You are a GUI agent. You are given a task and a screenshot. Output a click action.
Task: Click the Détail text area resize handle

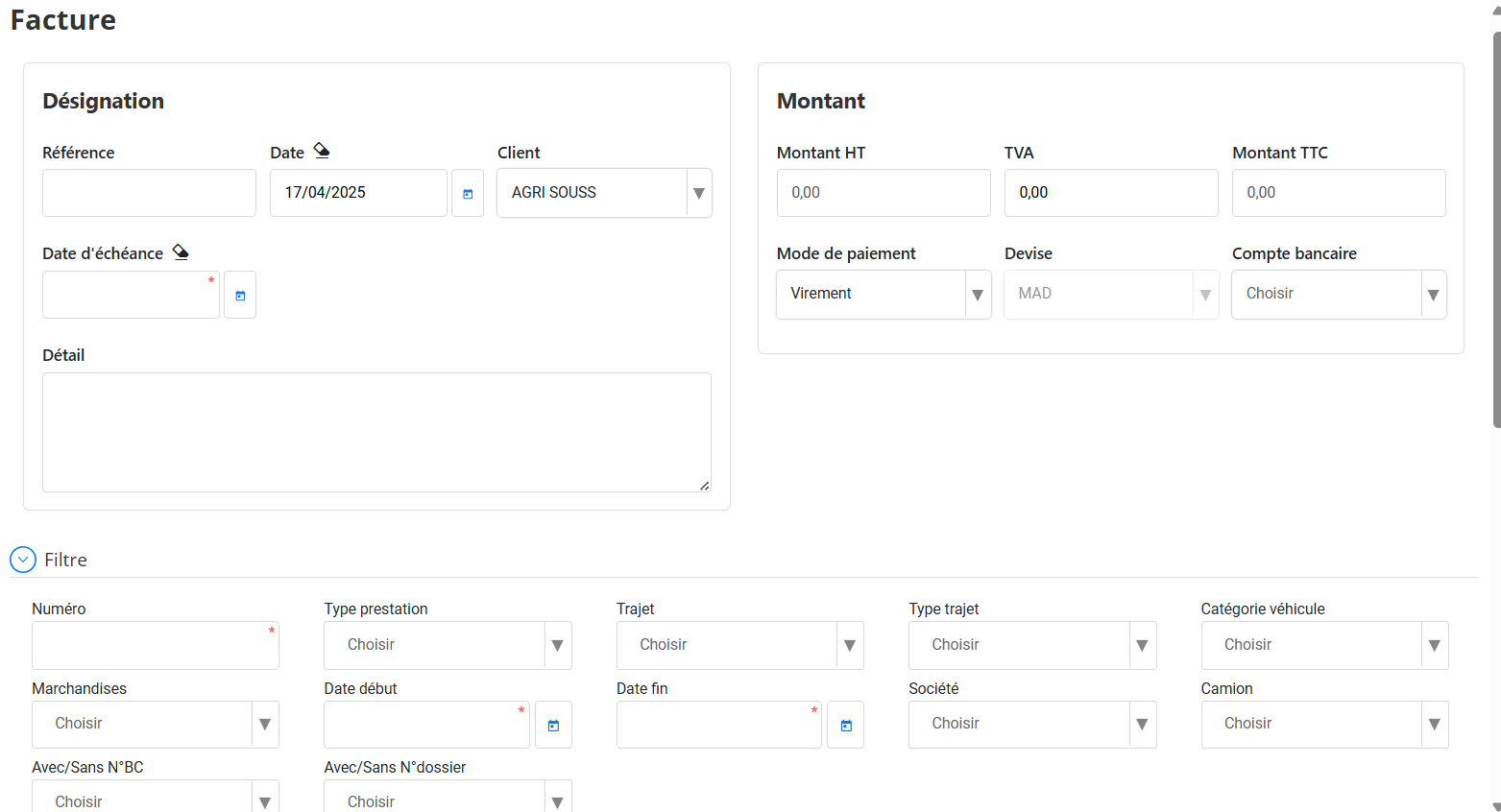(x=705, y=486)
